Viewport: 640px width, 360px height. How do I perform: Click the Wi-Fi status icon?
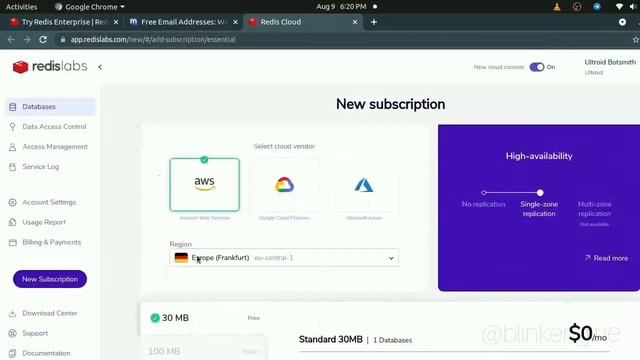click(x=619, y=7)
